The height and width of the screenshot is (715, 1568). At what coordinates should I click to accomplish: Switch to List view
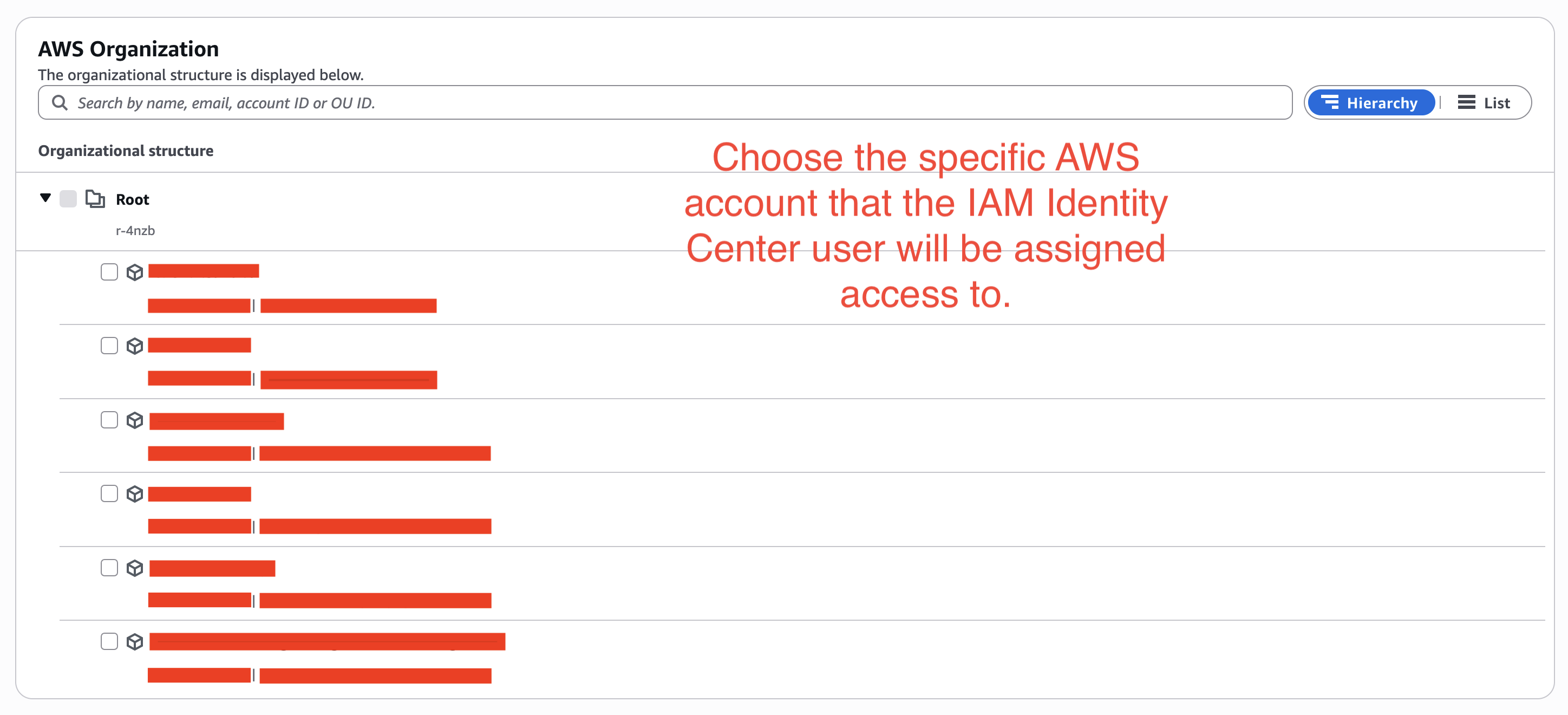[1484, 102]
